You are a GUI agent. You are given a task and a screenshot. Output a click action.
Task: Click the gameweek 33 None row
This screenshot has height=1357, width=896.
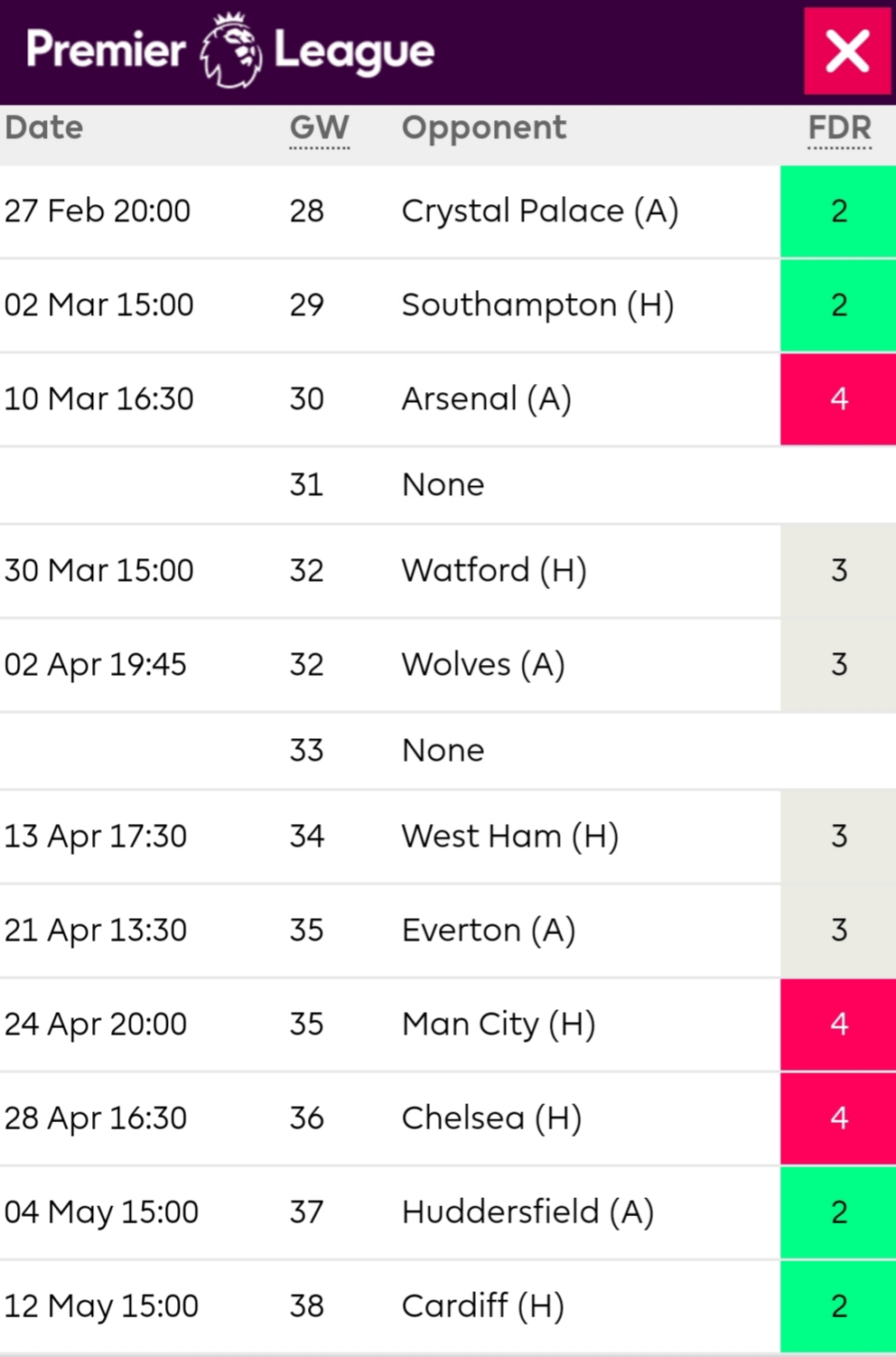tap(448, 751)
